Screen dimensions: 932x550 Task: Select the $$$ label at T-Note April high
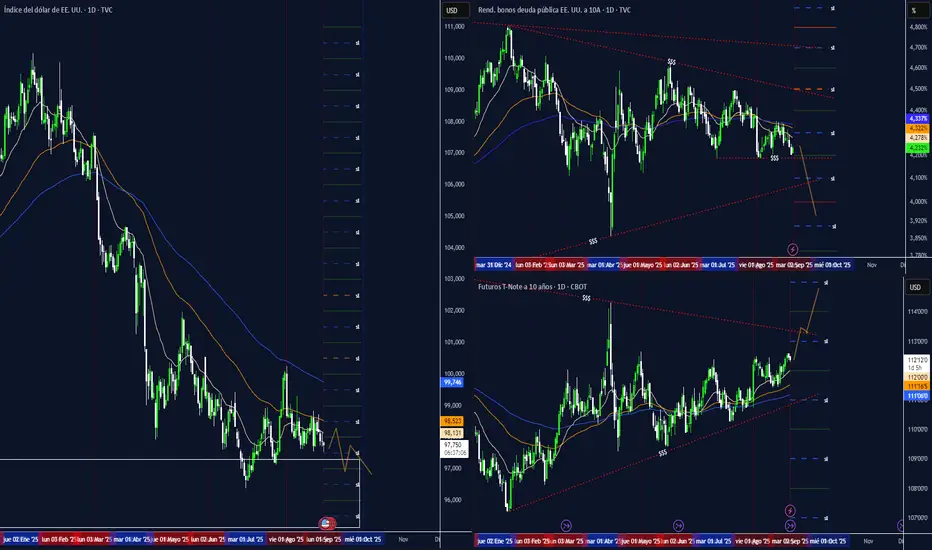tap(586, 298)
